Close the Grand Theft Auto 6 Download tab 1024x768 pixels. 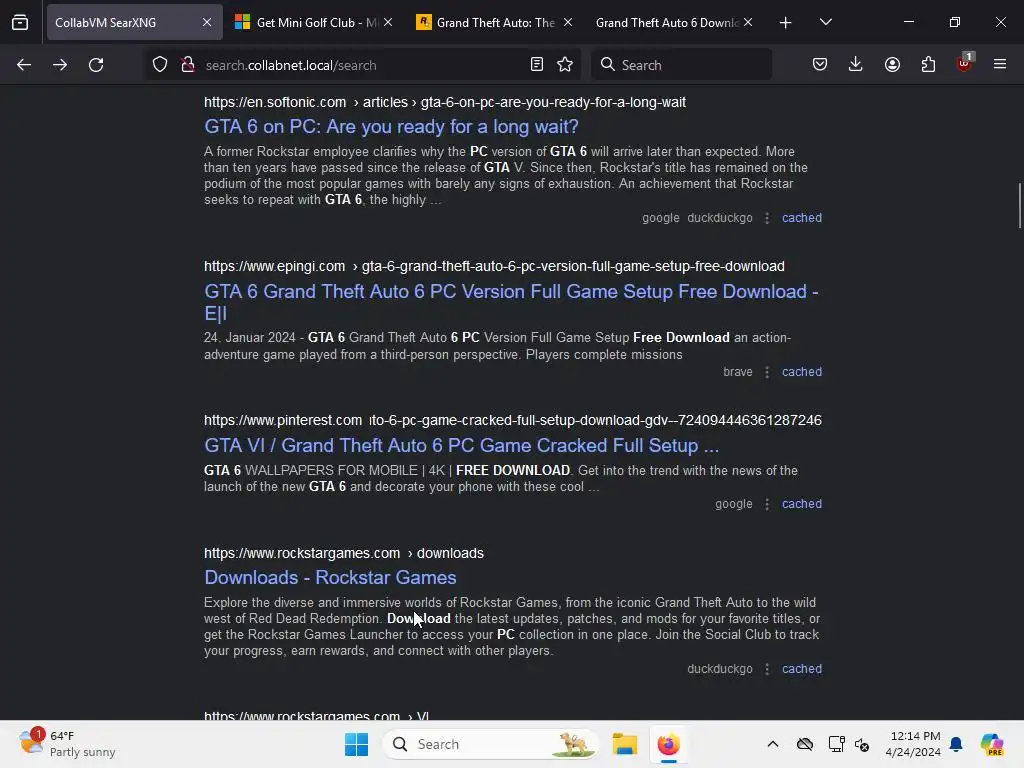(x=748, y=23)
